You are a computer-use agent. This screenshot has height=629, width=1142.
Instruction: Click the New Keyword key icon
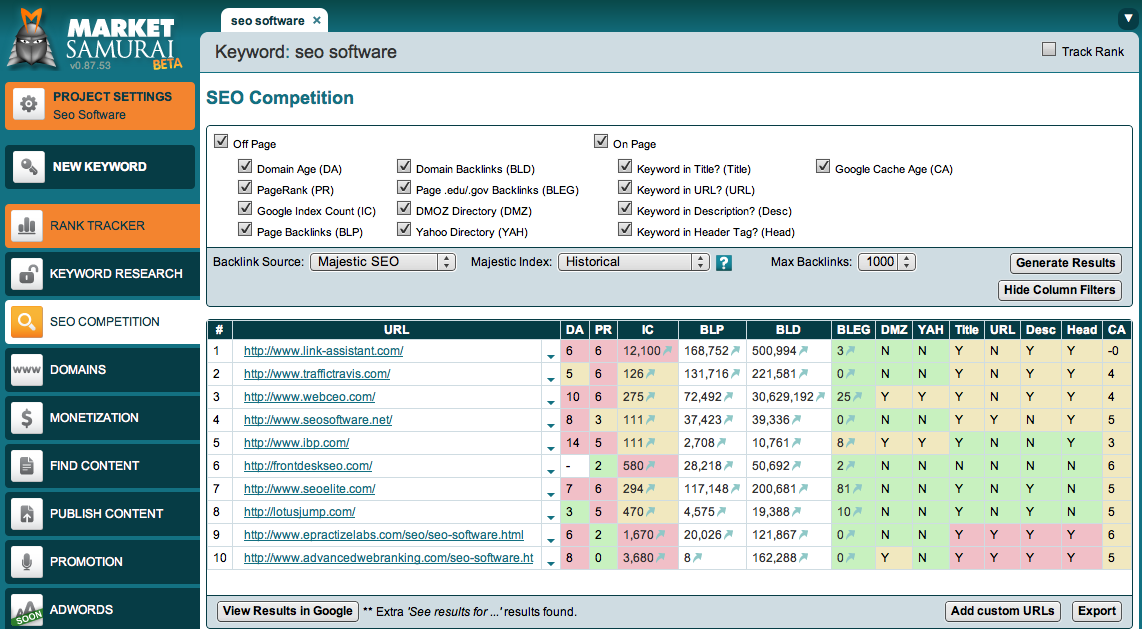30,167
